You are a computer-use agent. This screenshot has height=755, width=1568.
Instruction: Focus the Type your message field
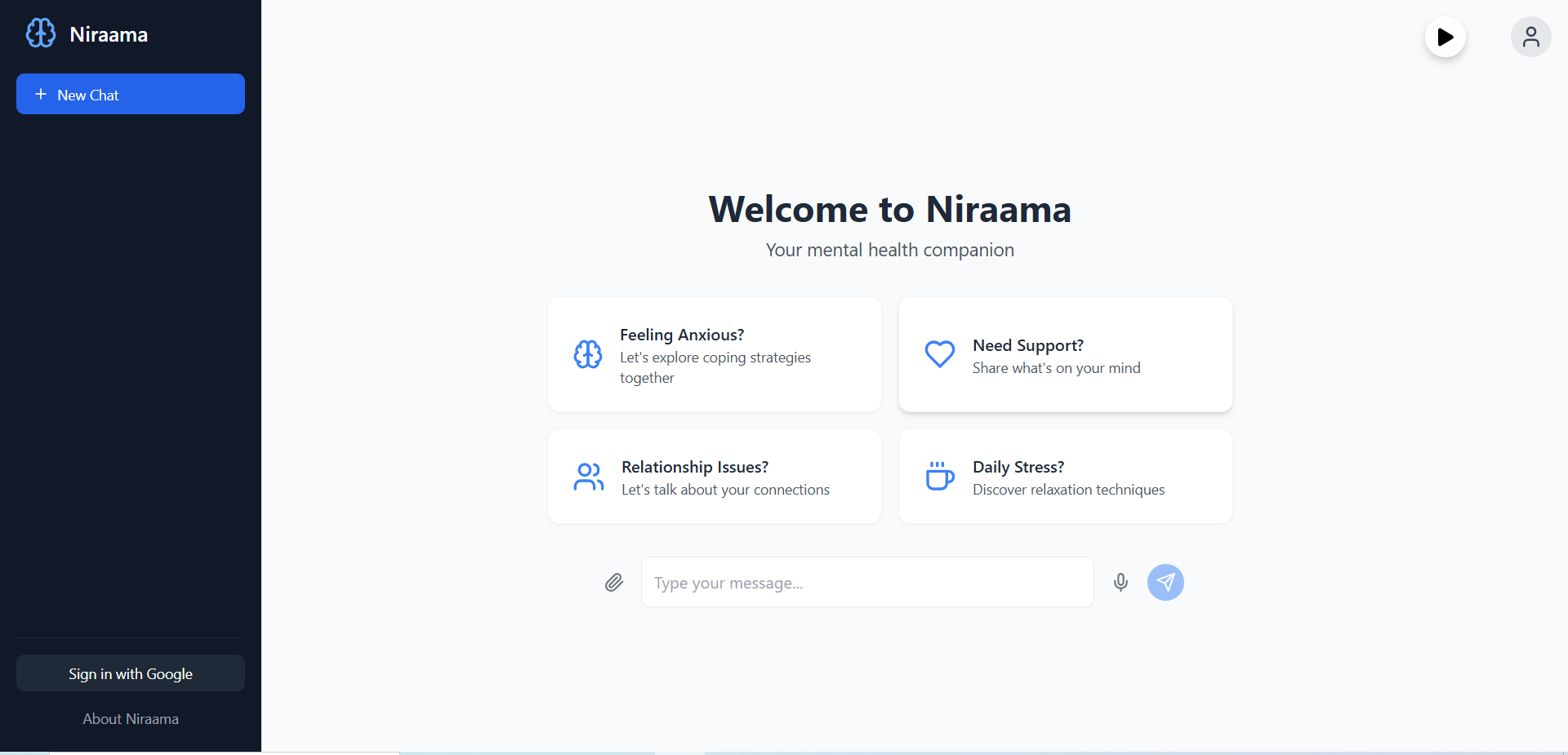pos(867,582)
